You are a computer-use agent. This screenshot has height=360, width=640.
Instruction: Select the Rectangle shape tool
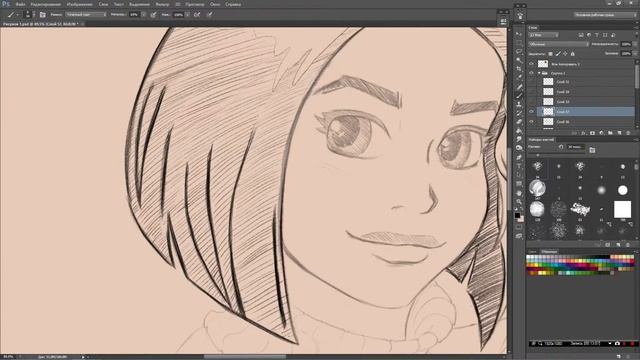point(519,184)
